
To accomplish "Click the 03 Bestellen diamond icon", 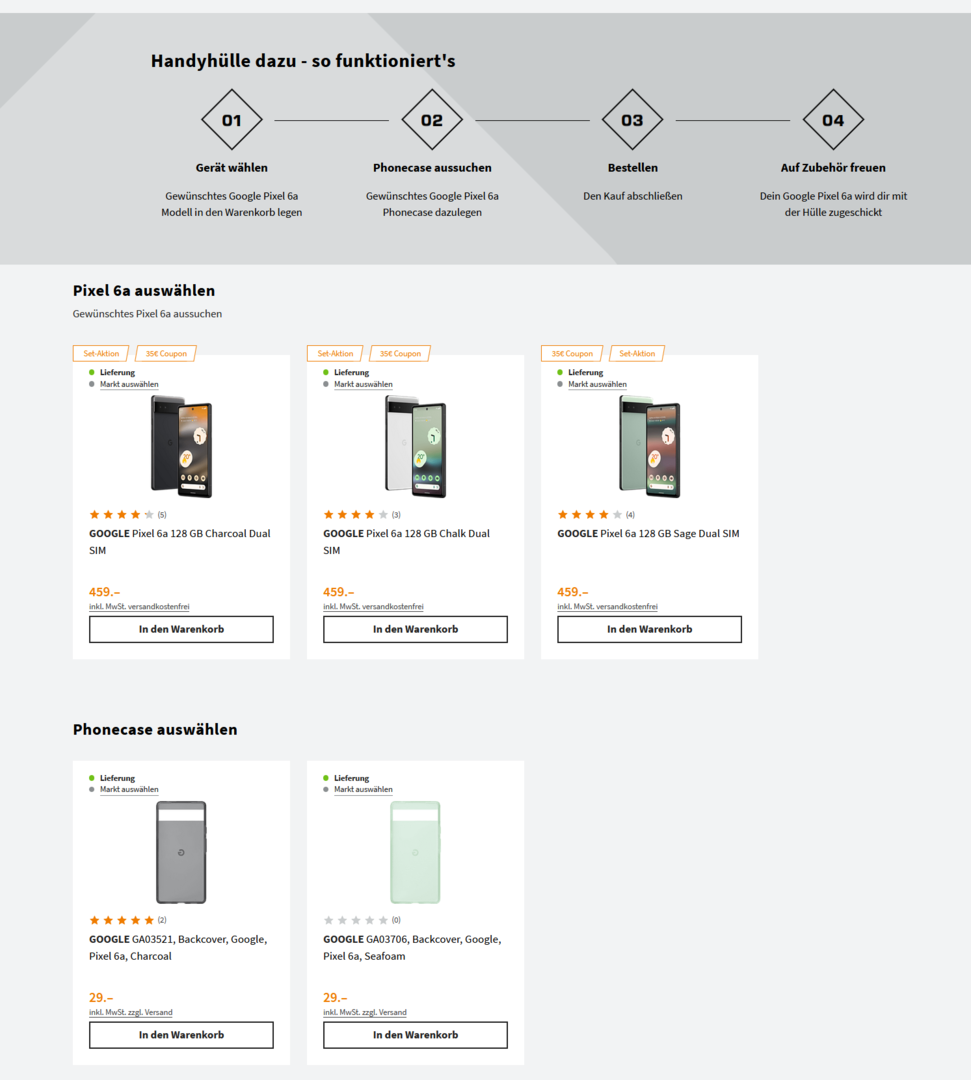I will point(632,120).
